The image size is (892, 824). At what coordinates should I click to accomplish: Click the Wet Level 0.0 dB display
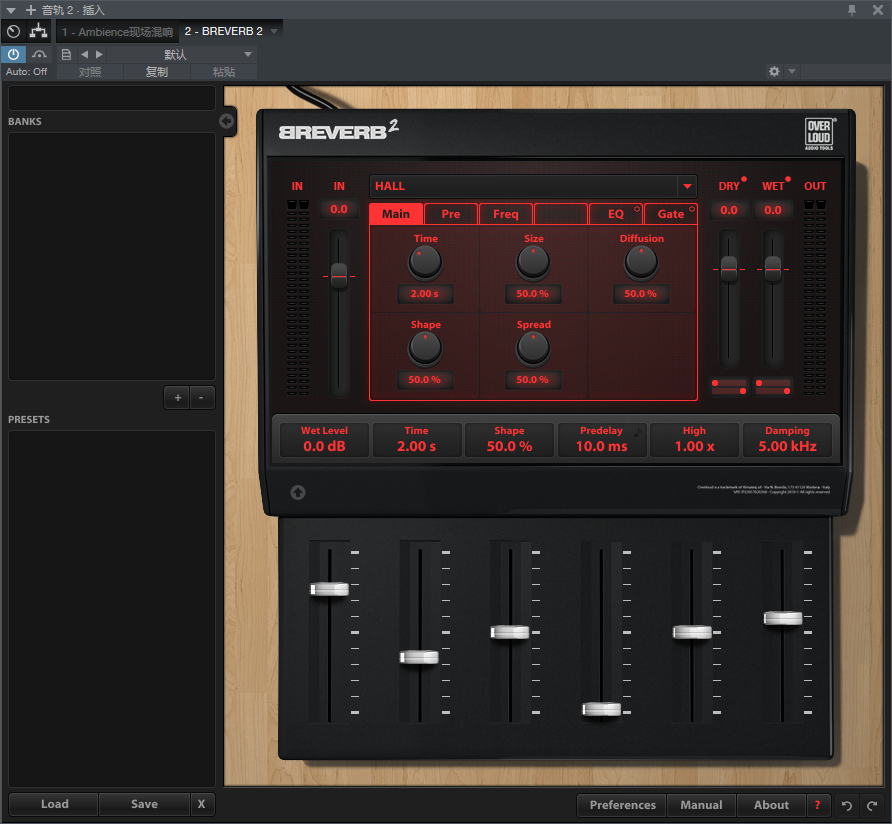(x=324, y=439)
